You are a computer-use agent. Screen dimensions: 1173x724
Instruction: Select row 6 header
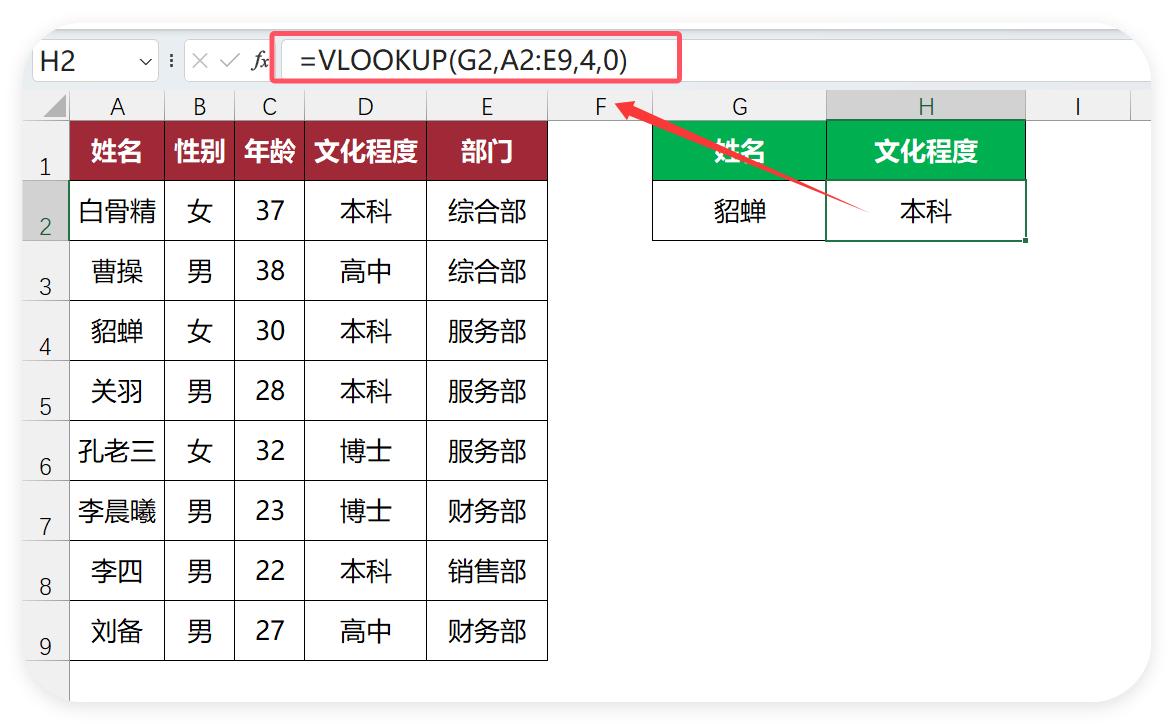(46, 450)
